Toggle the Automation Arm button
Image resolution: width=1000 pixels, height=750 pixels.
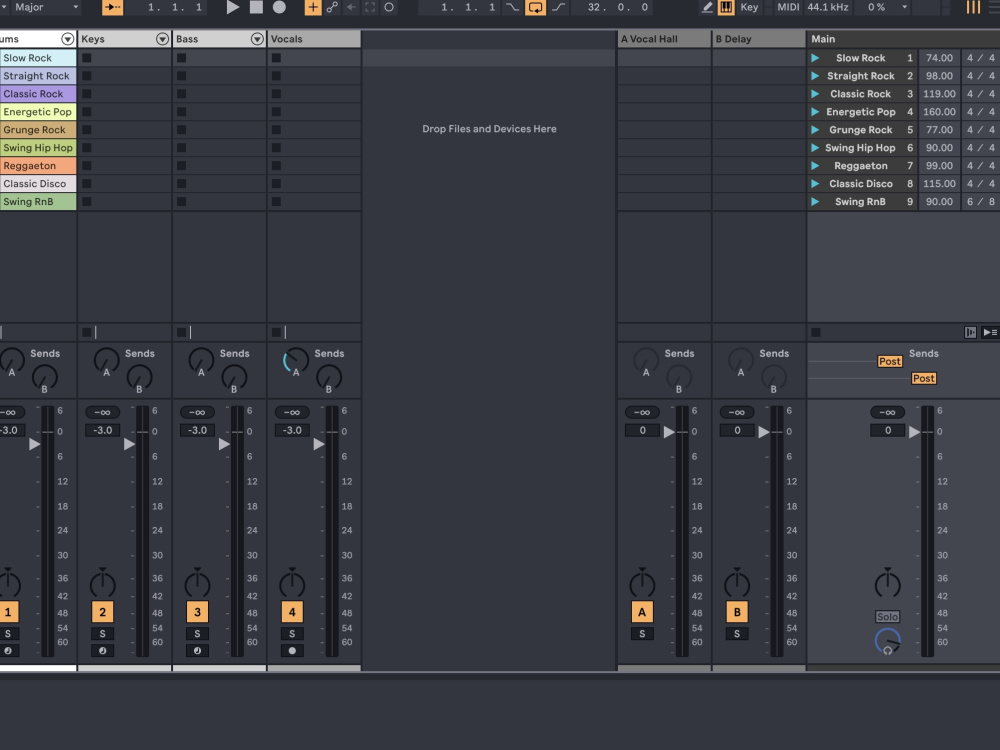tap(332, 7)
